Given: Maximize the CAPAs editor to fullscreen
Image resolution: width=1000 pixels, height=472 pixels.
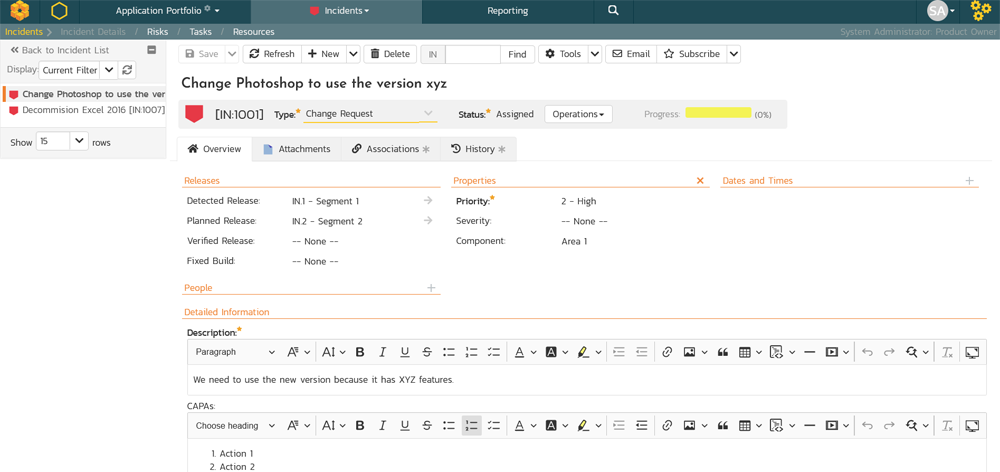Looking at the screenshot, I should [972, 425].
